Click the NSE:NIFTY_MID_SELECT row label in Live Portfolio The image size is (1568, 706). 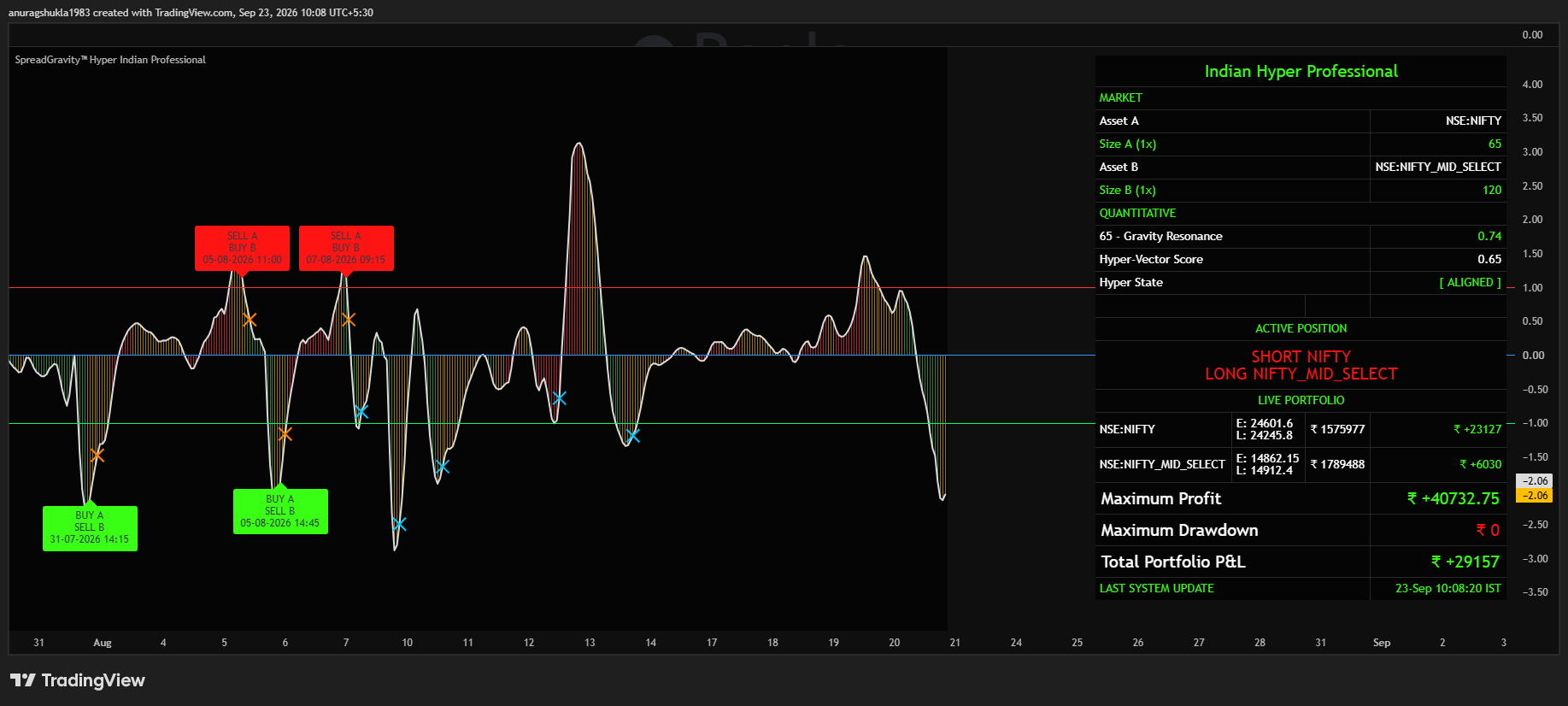[x=1162, y=465]
